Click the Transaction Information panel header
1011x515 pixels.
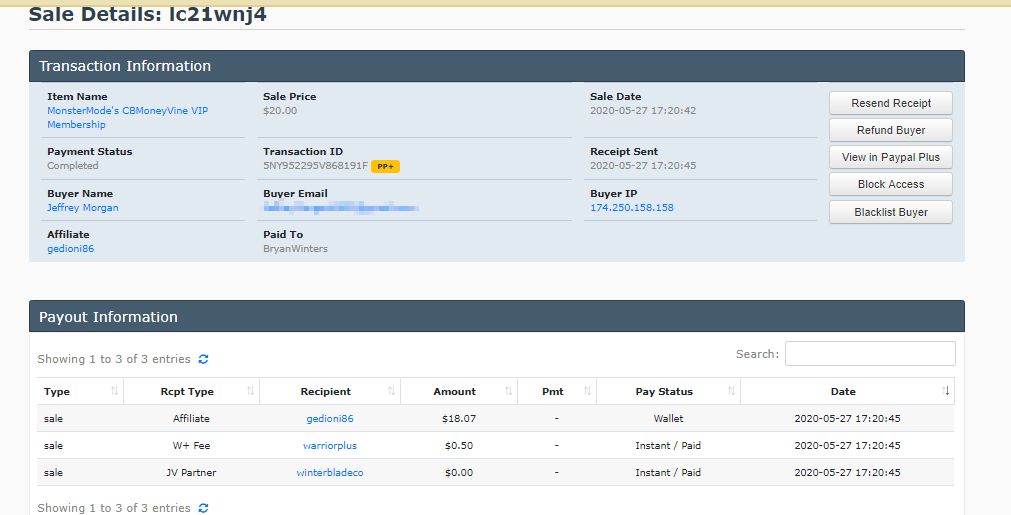point(496,66)
